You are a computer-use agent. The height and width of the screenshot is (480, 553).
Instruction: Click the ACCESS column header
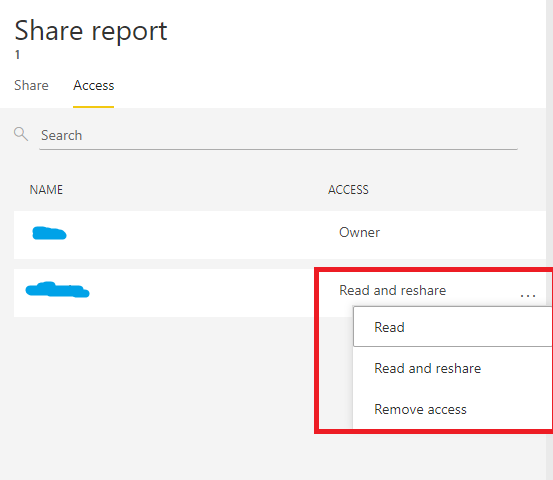(x=348, y=190)
